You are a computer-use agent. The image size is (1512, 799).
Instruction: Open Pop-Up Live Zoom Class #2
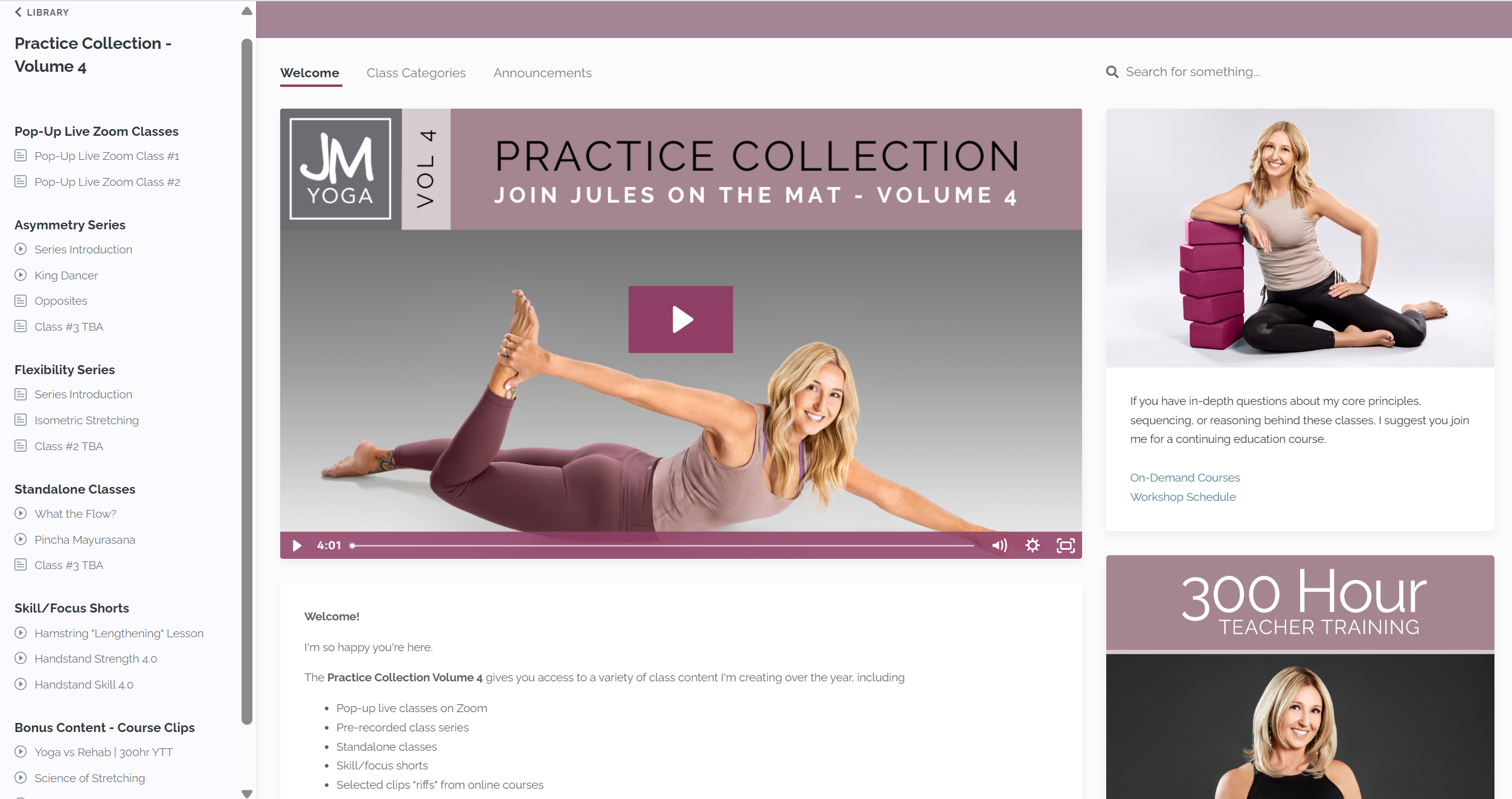point(107,182)
